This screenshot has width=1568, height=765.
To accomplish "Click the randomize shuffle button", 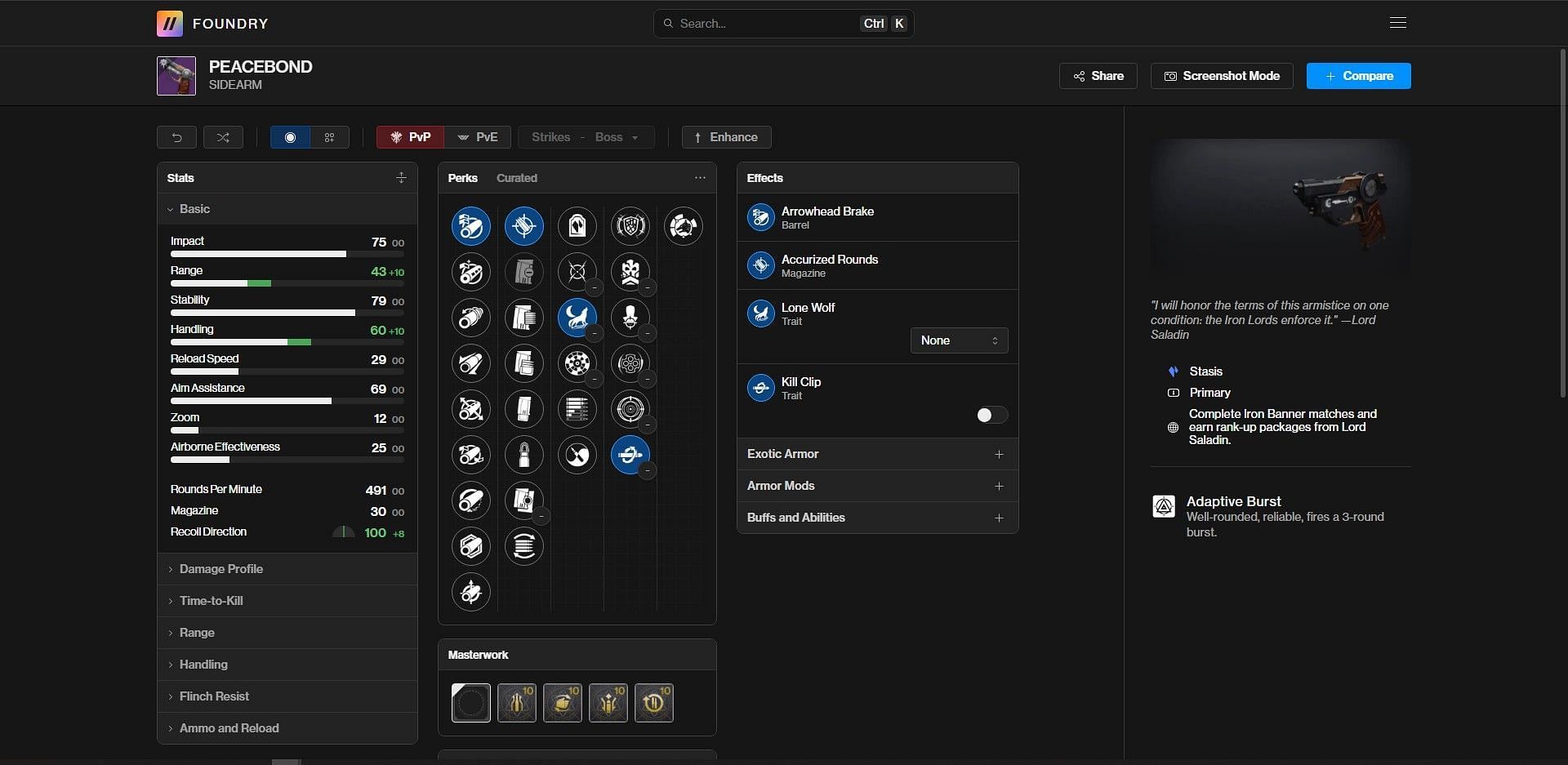I will click(223, 137).
